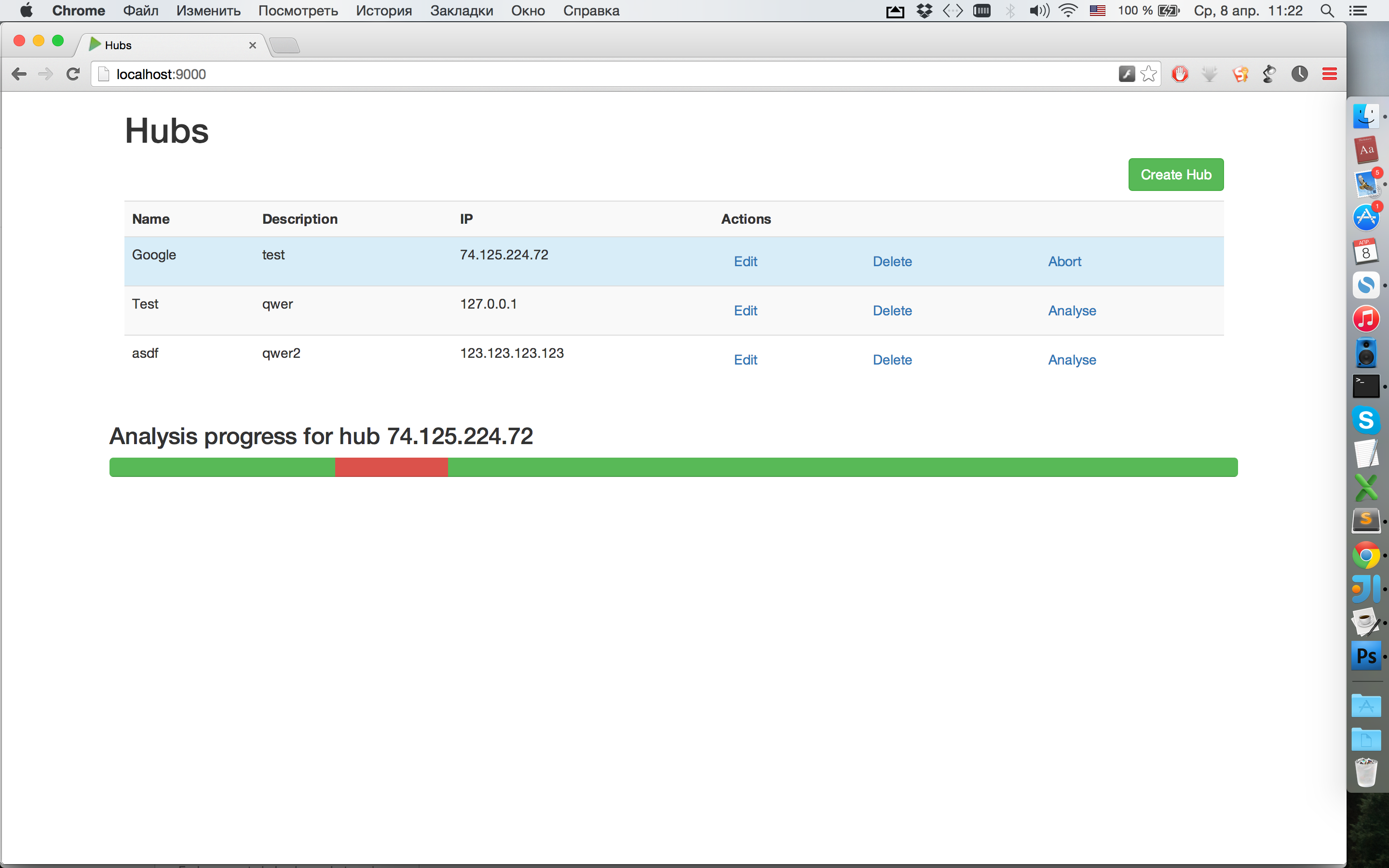Open Photoshop from the dock
Screen dimensions: 1389x868
pyautogui.click(x=1366, y=656)
